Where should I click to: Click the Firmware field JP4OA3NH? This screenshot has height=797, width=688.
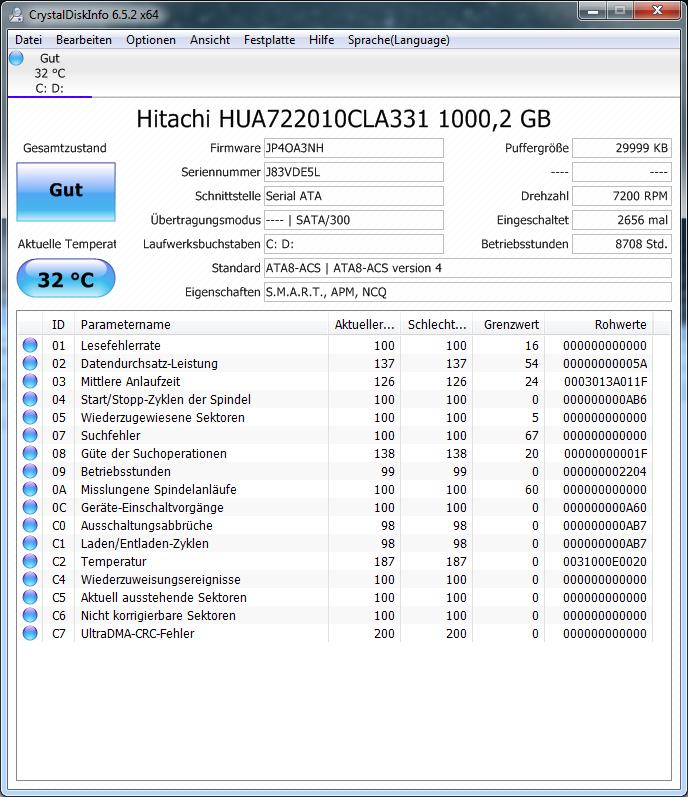click(354, 148)
